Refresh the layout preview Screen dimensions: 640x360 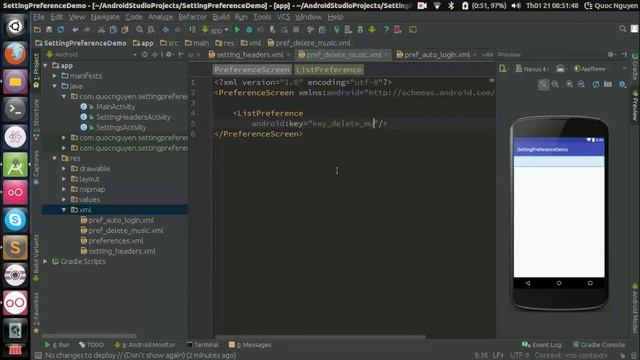596,84
